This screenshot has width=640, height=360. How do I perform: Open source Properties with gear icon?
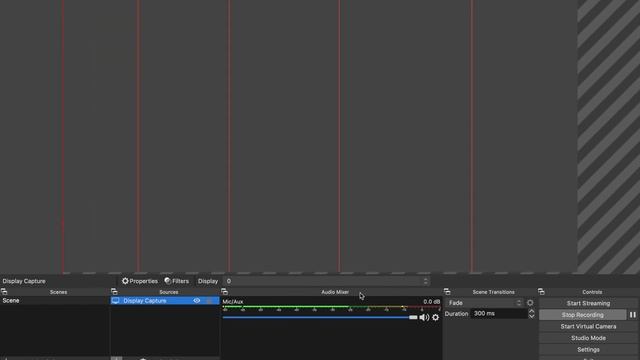[140, 281]
